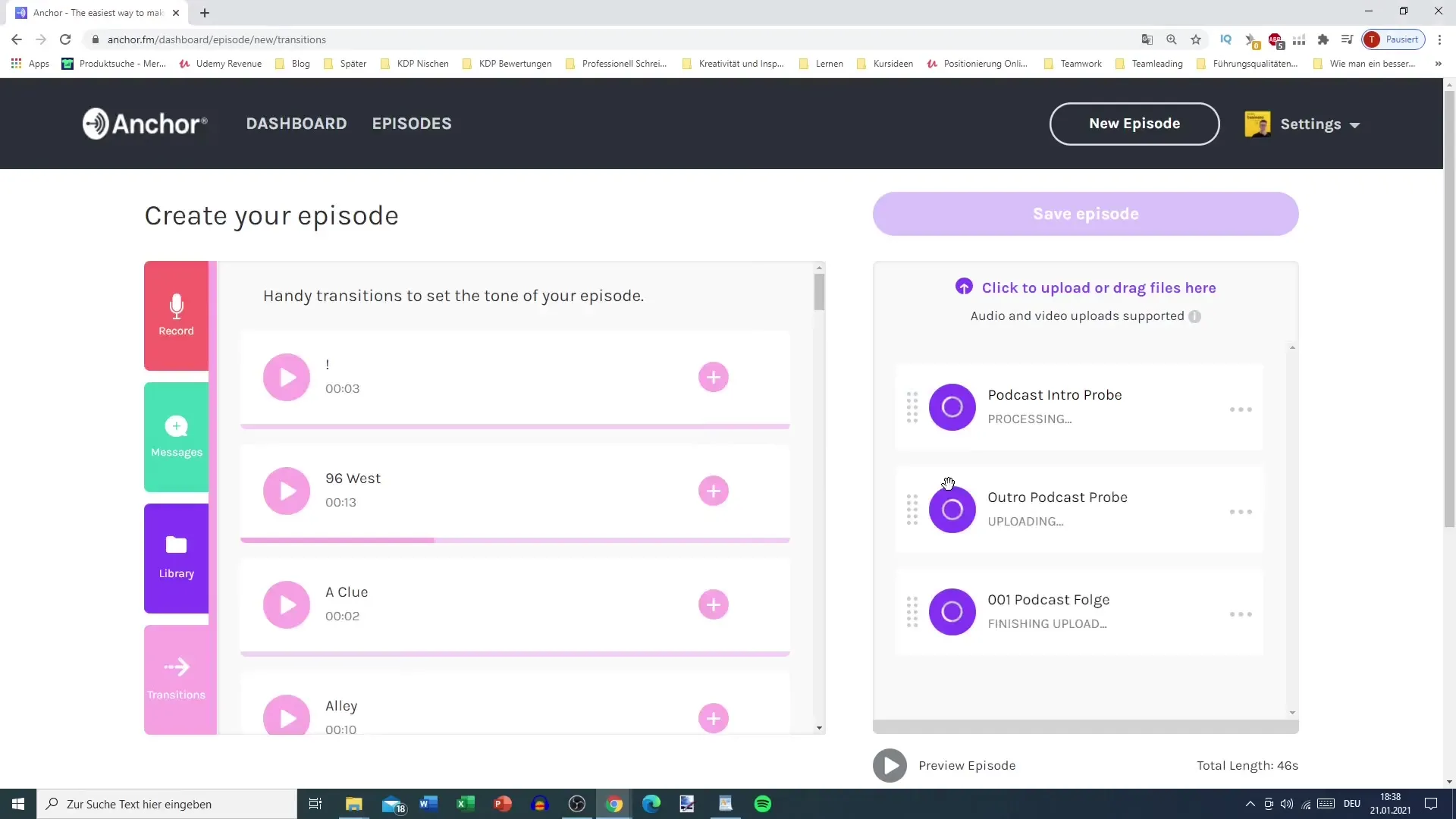1456x819 pixels.
Task: Open Spotify from the taskbar
Action: [x=763, y=804]
